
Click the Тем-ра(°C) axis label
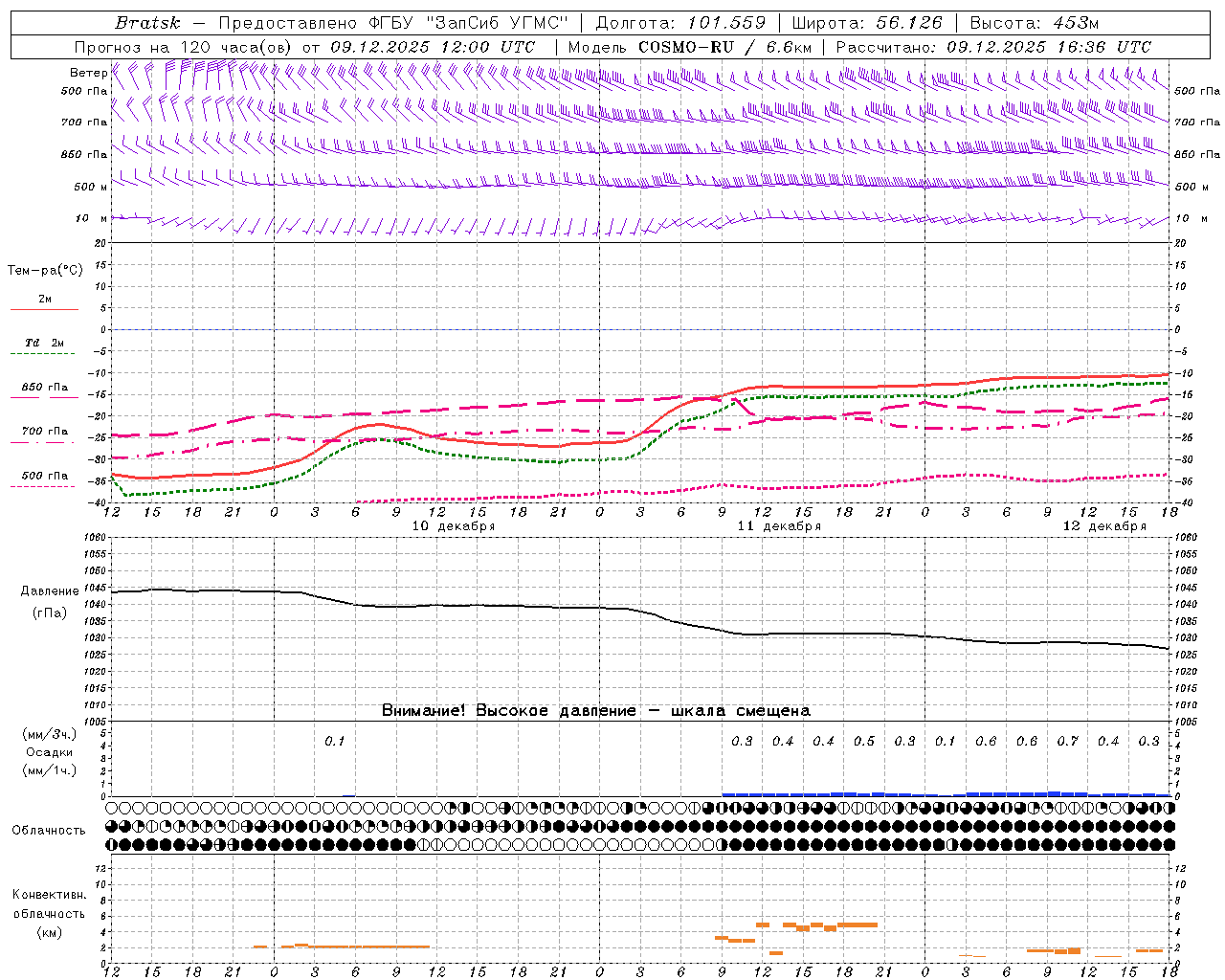[45, 271]
